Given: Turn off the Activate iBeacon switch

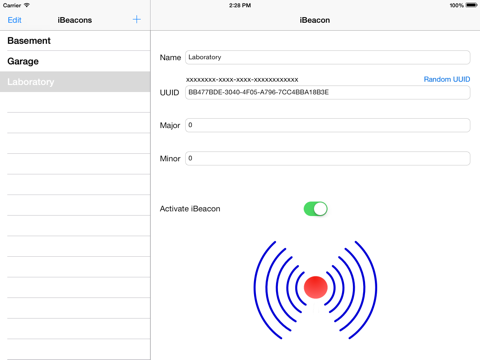Looking at the screenshot, I should [x=315, y=209].
